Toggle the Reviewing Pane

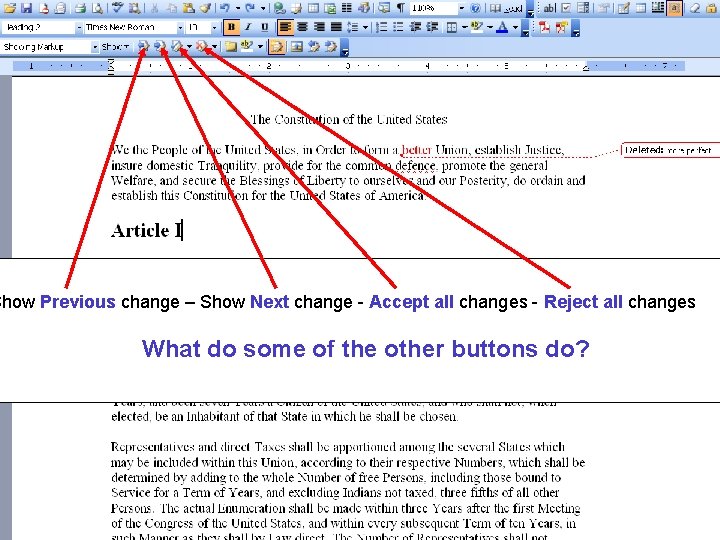click(x=297, y=46)
